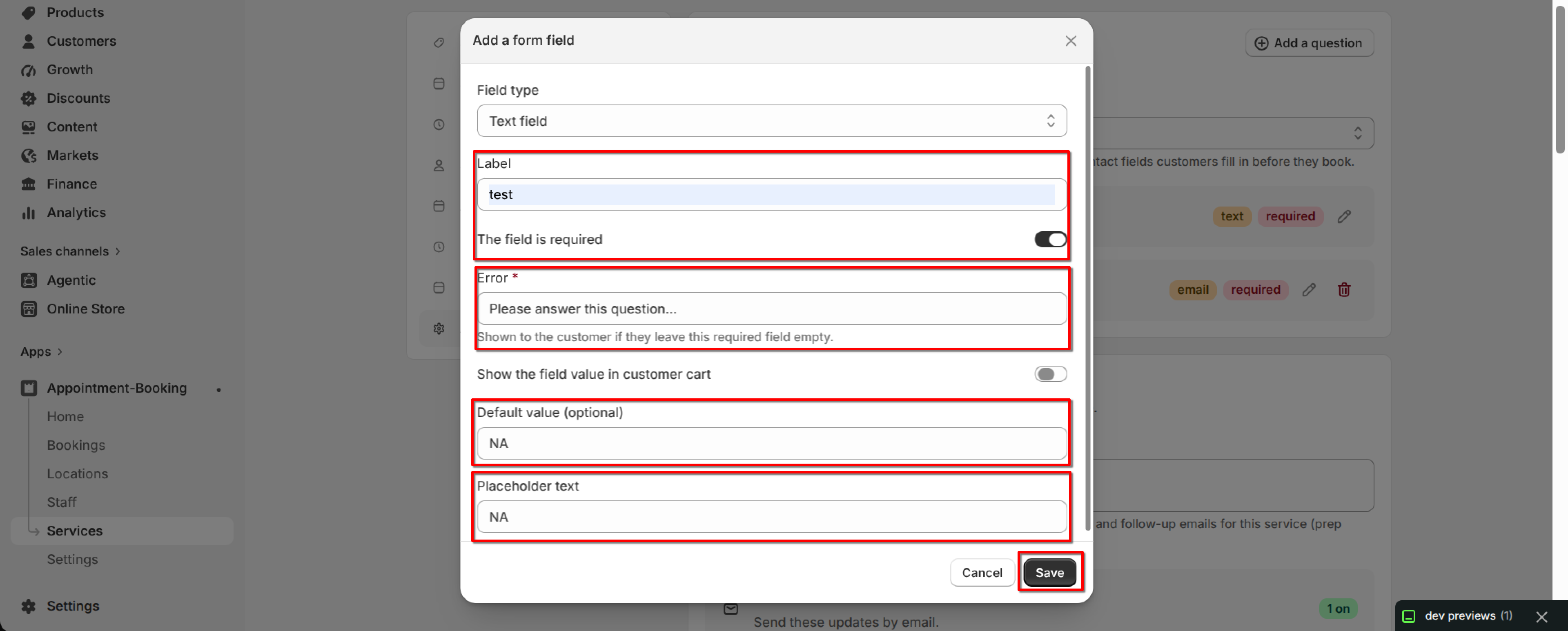Image resolution: width=1568 pixels, height=631 pixels.
Task: Open the Products sidebar icon
Action: pyautogui.click(x=29, y=12)
